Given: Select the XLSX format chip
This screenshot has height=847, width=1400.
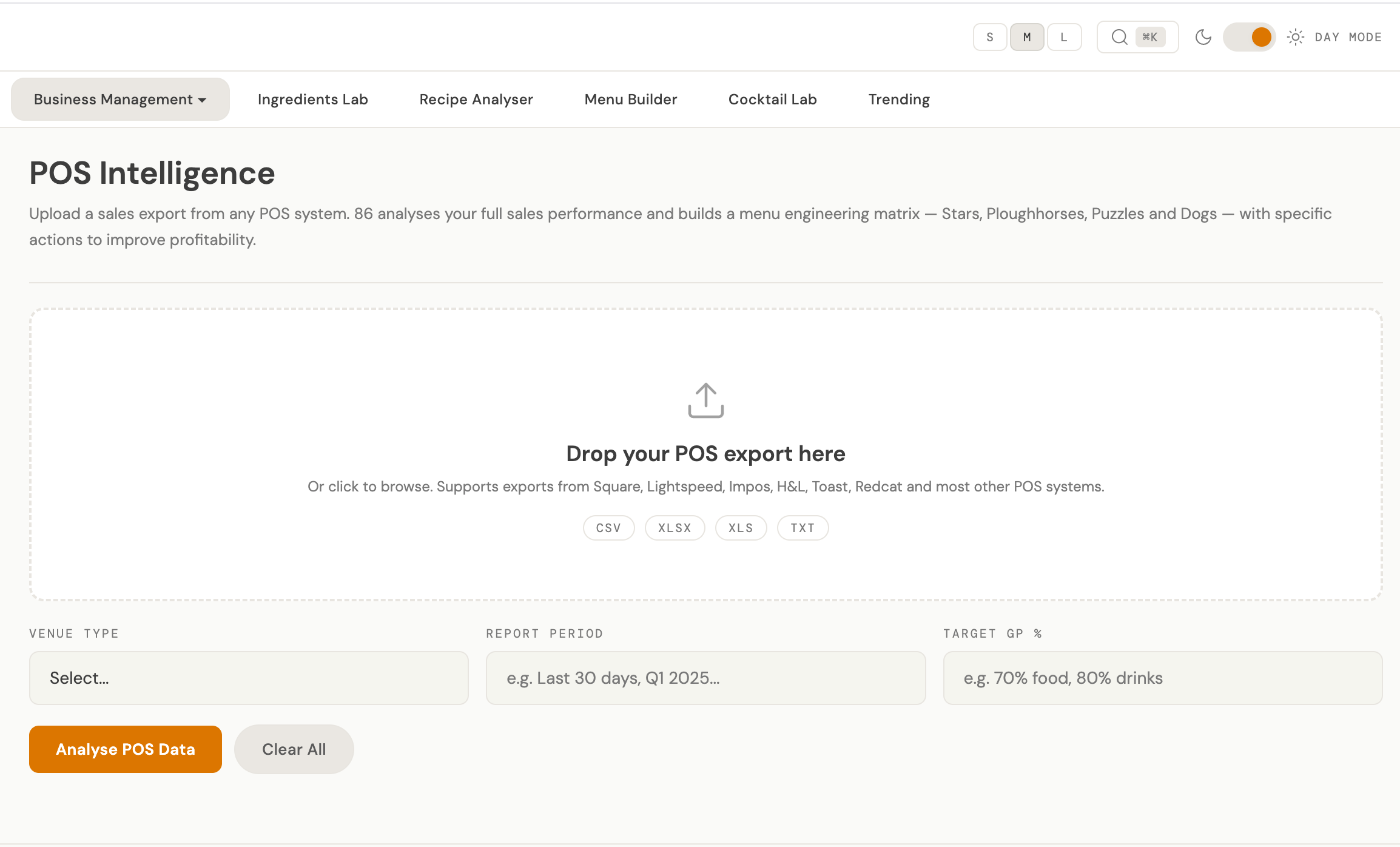Looking at the screenshot, I should coord(674,527).
